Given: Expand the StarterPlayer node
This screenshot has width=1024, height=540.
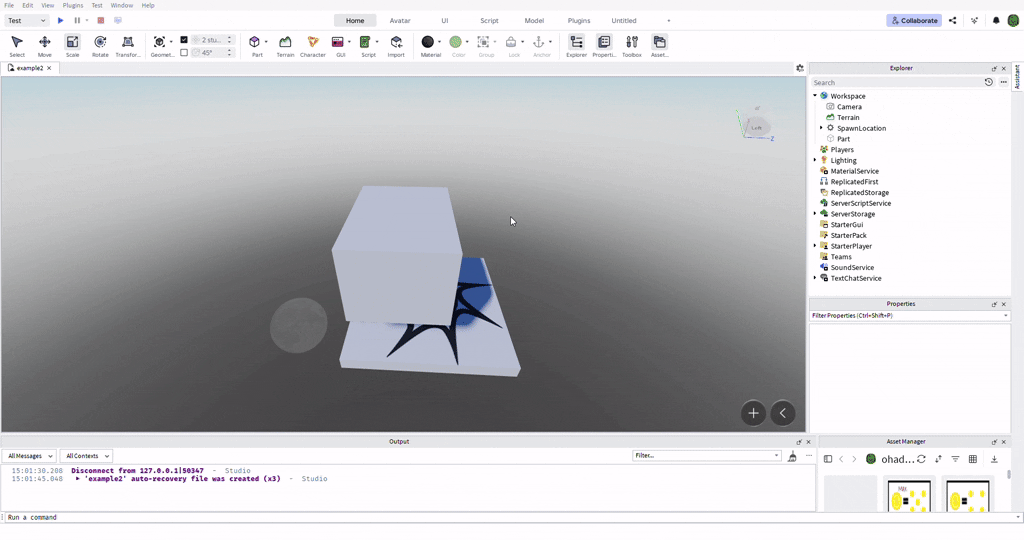Looking at the screenshot, I should pyautogui.click(x=815, y=246).
